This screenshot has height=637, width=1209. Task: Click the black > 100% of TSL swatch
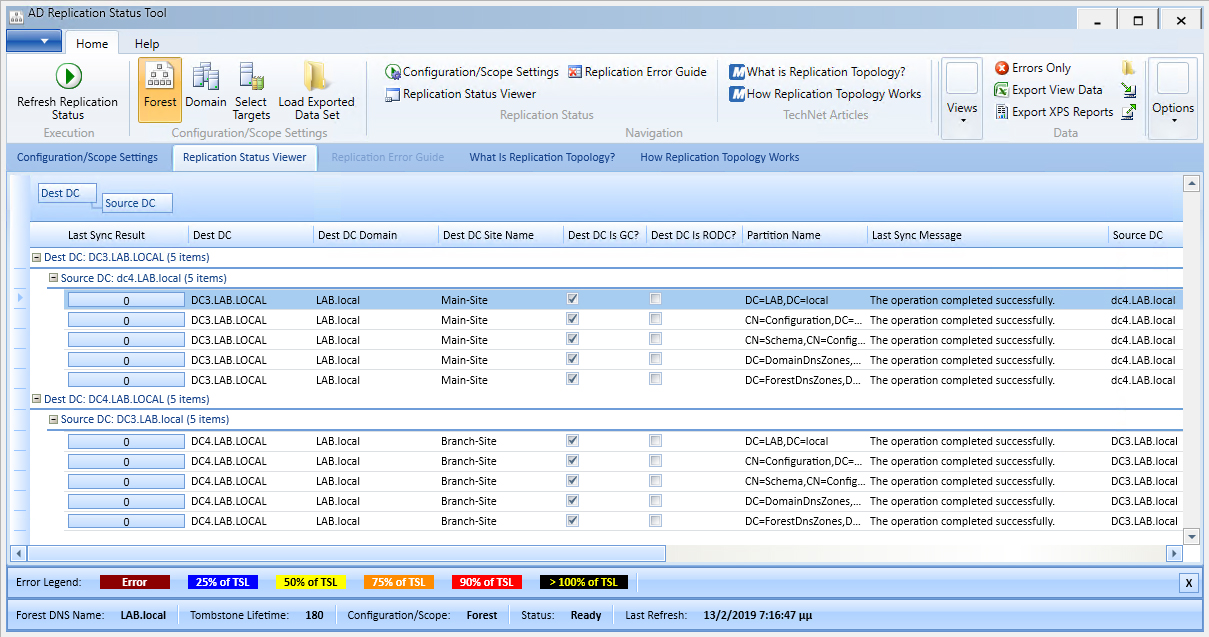586,582
